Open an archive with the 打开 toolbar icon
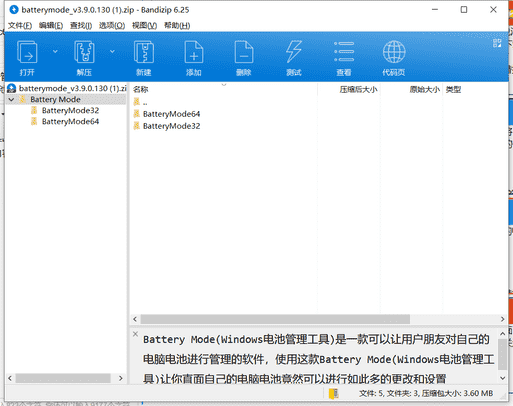 coord(27,57)
